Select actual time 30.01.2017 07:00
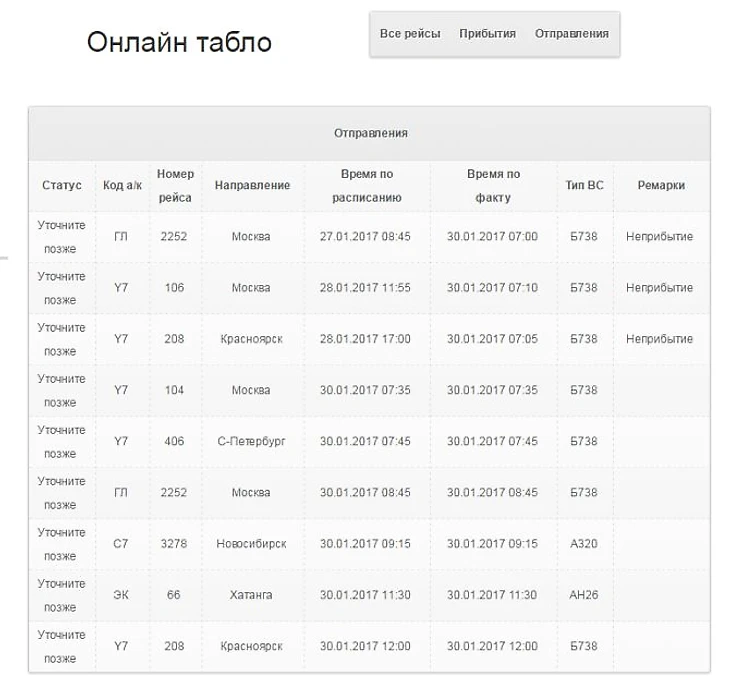The width and height of the screenshot is (730, 689). pyautogui.click(x=492, y=236)
